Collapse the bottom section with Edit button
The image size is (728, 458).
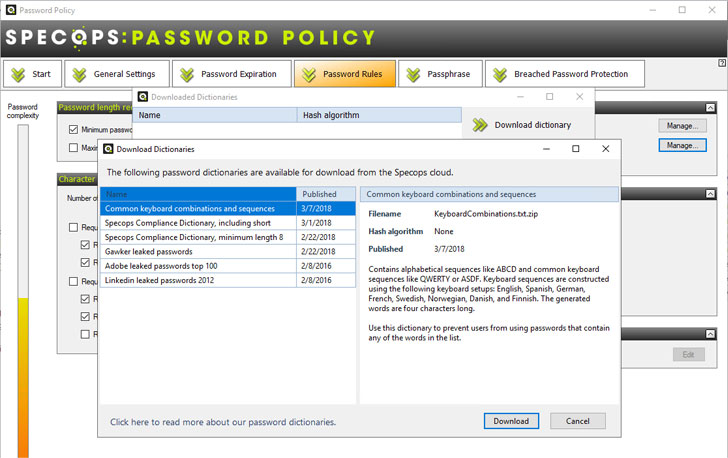click(x=710, y=334)
